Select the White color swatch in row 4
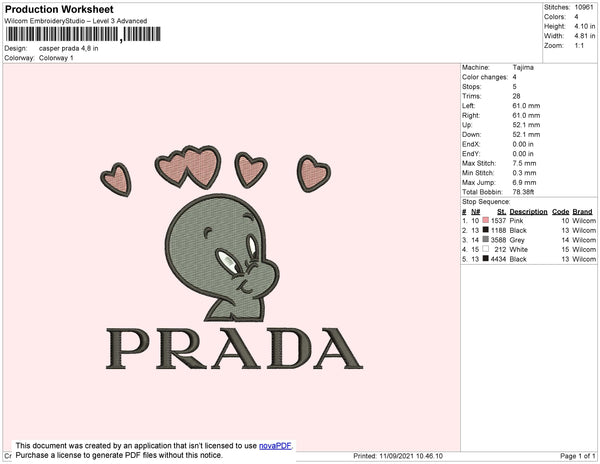Image resolution: width=600 pixels, height=464 pixels. point(486,249)
